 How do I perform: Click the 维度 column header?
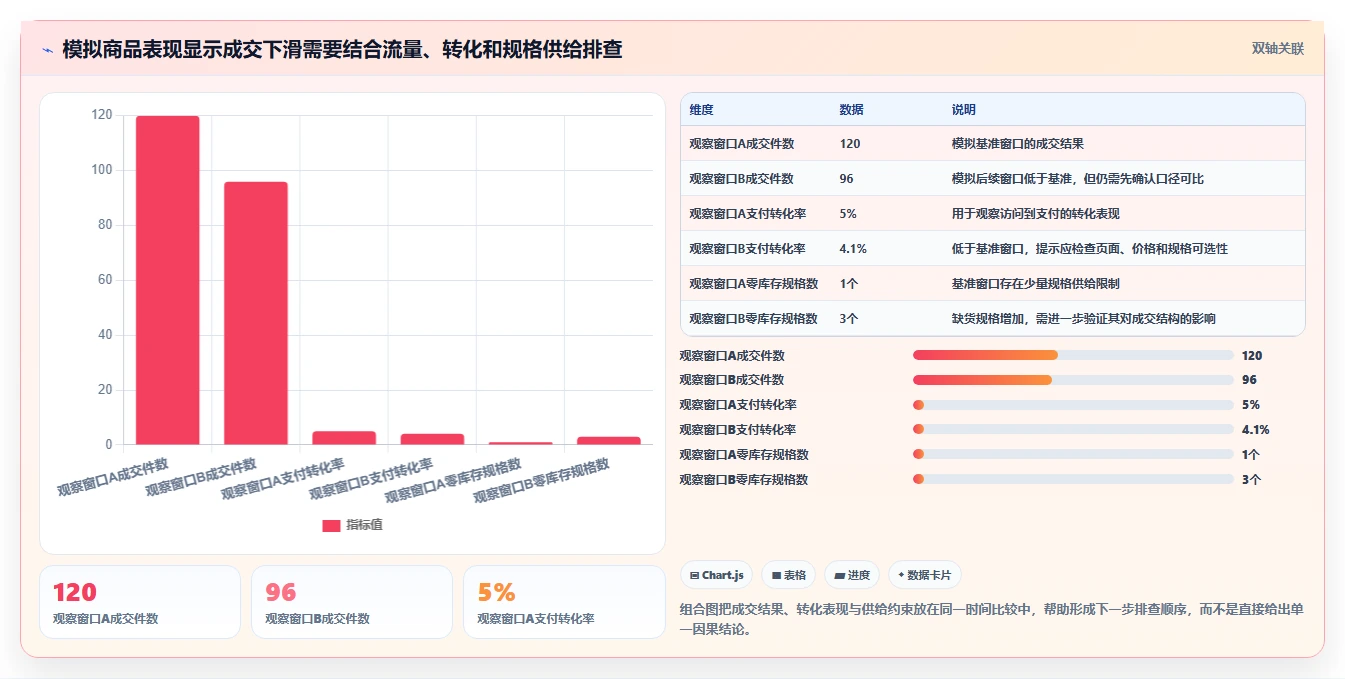coord(702,110)
